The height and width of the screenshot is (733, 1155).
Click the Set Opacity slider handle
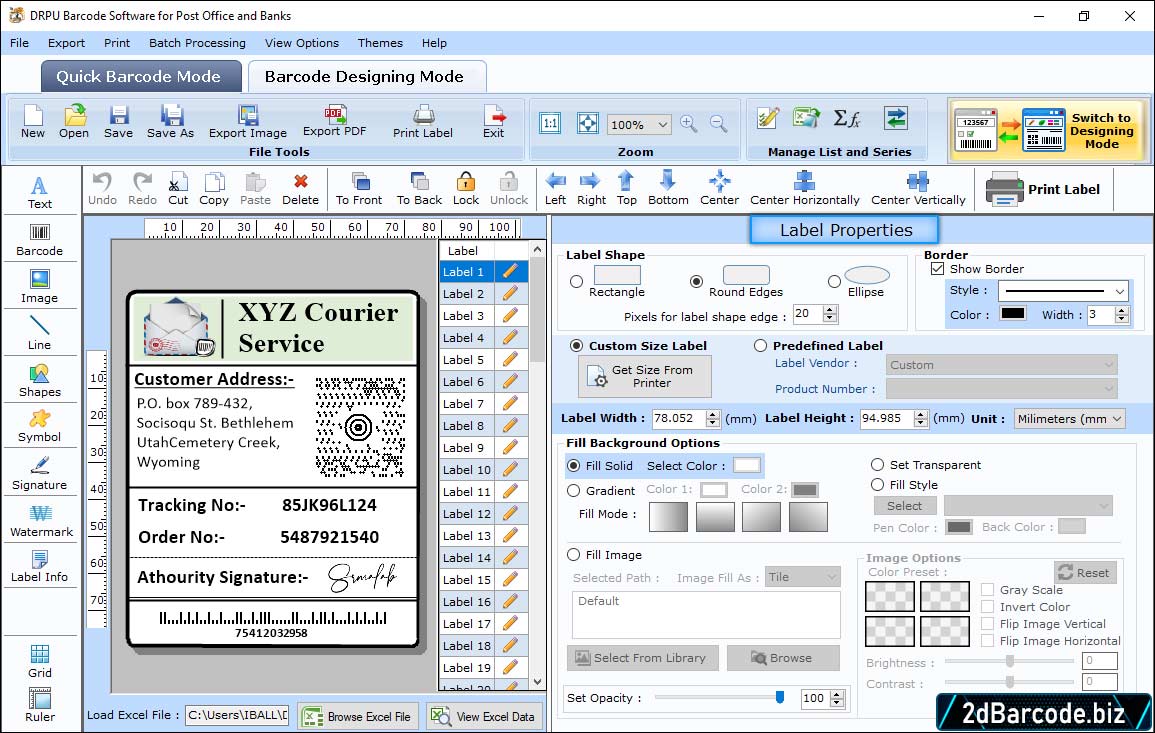(x=779, y=697)
